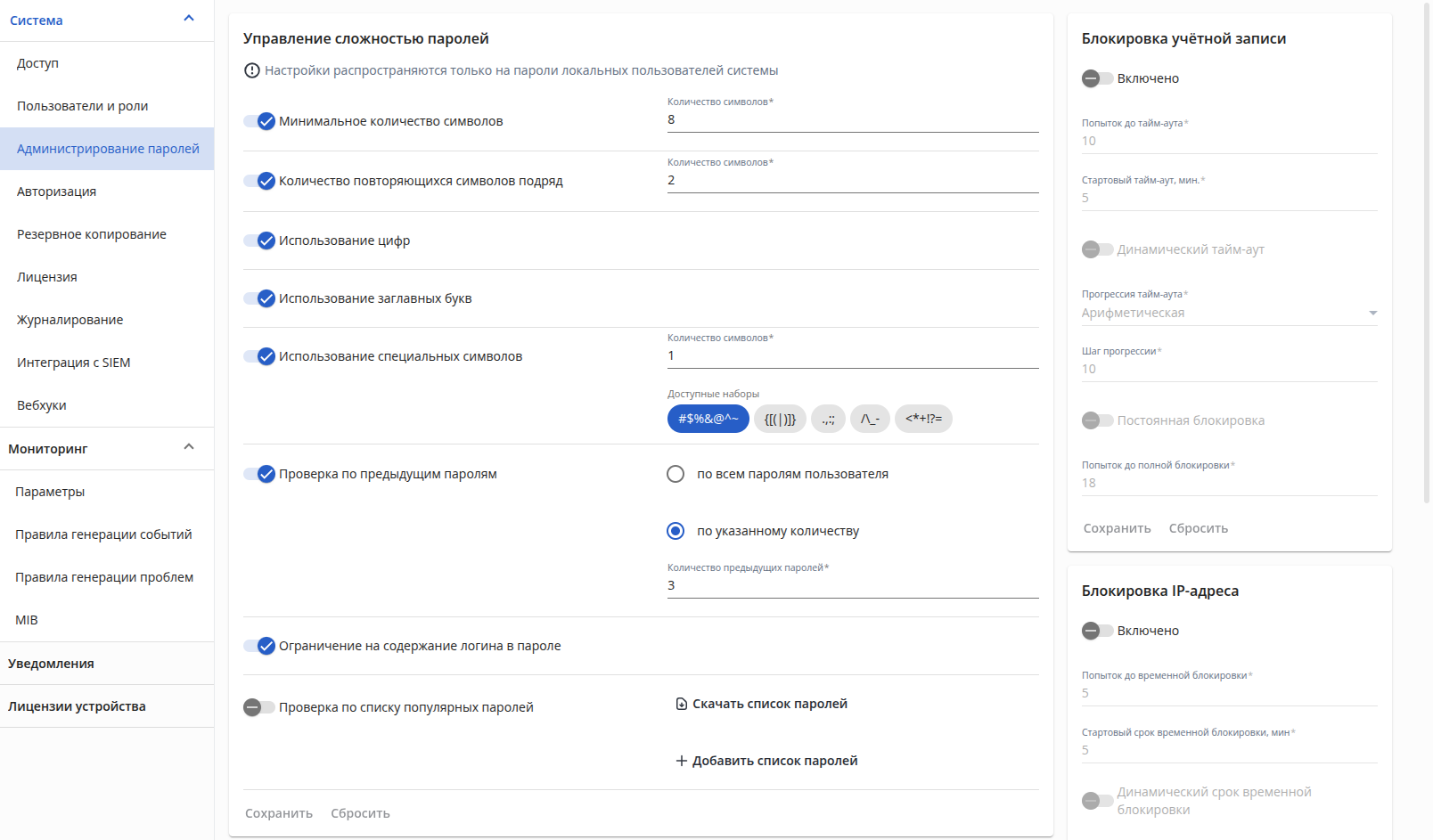Viewport: 1433px width, 840px height.
Task: Collapse the Мониторинг section chevron
Action: point(189,447)
